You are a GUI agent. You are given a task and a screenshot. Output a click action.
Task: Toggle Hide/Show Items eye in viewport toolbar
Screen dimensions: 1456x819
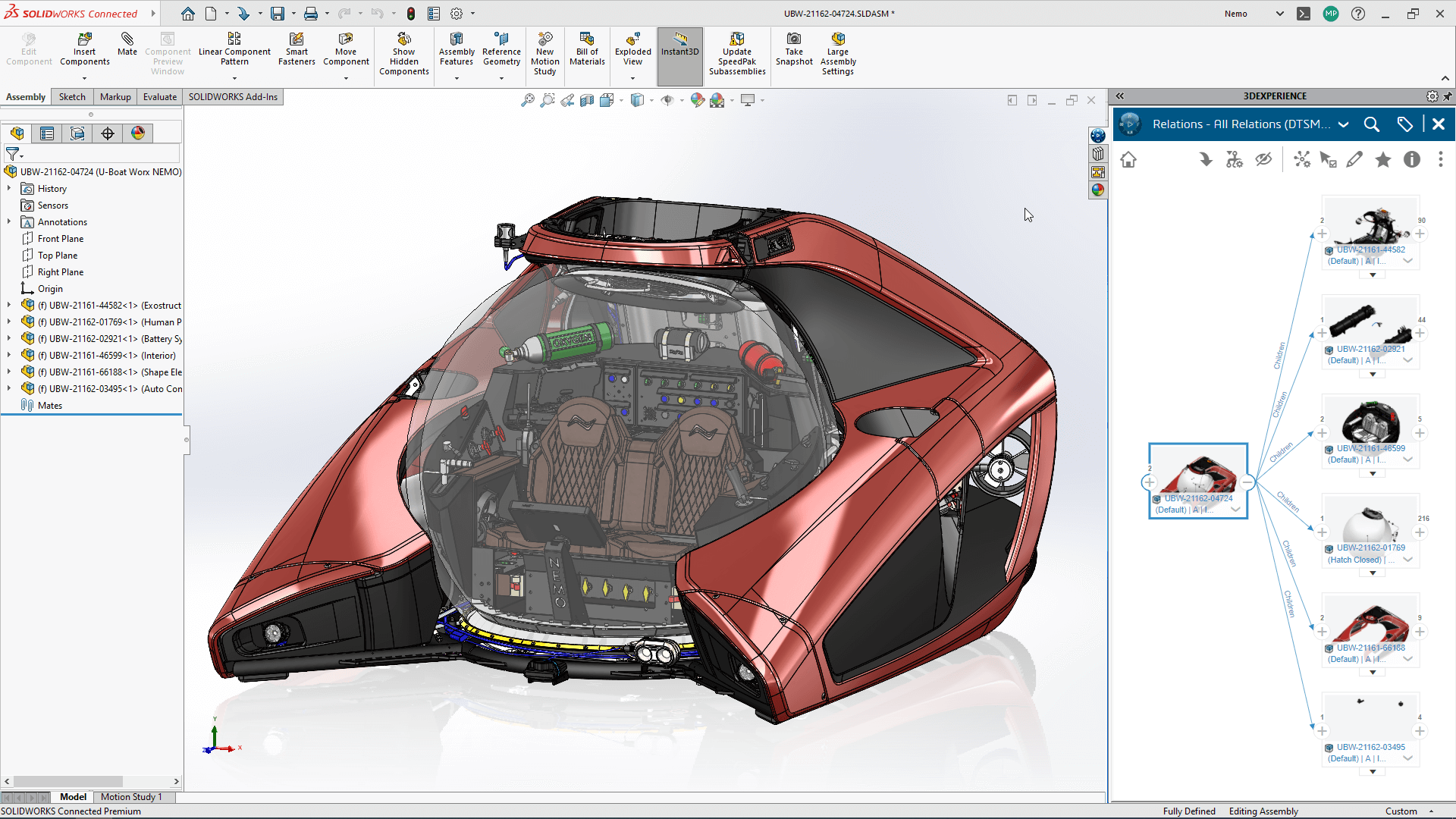667,100
